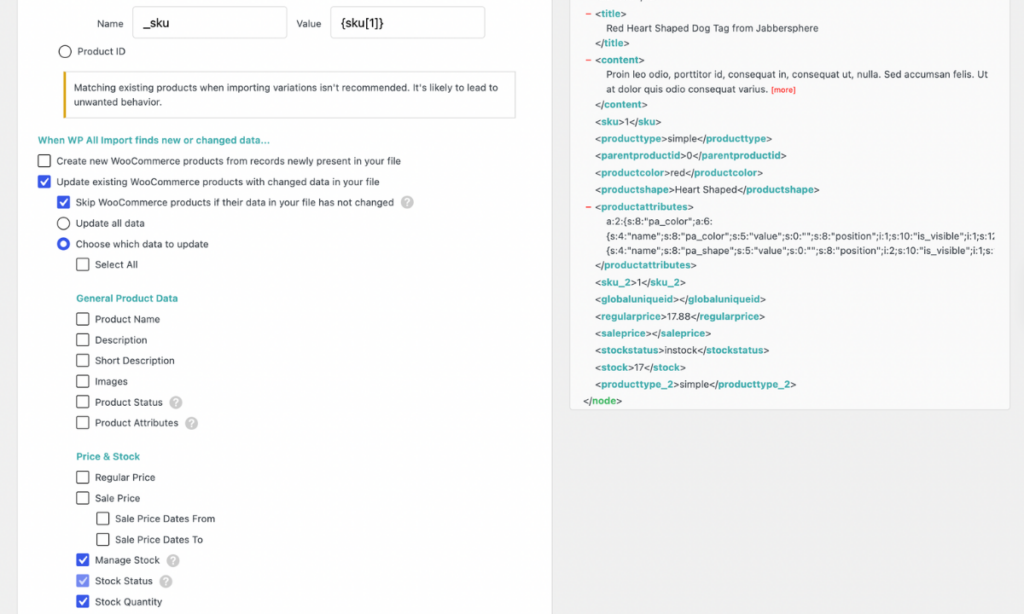The width and height of the screenshot is (1024, 614).
Task: Click the Price & Stock heading
Action: pyautogui.click(x=108, y=457)
